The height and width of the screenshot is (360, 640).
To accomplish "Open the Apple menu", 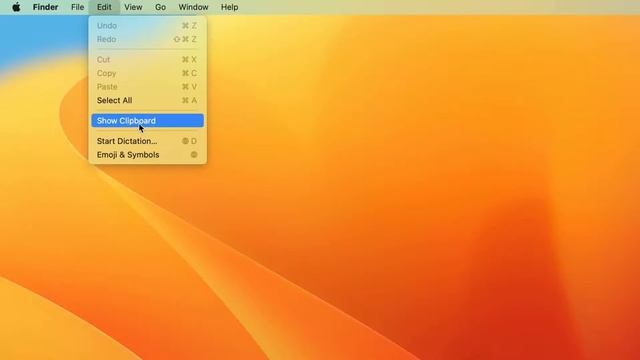I will click(x=16, y=7).
